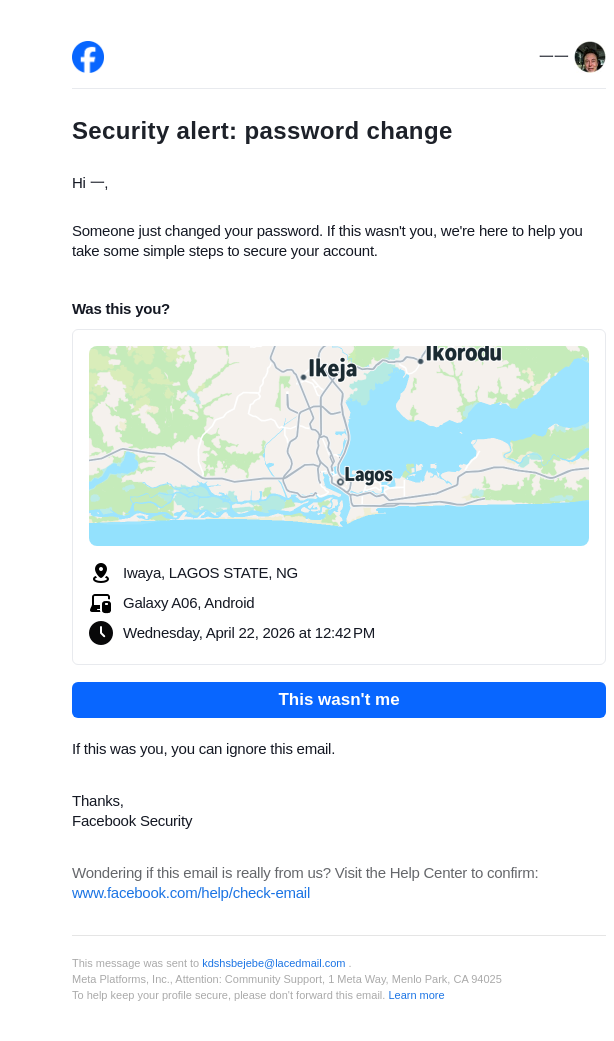Screen dimensions: 614x1041
Task: Click the location pin icon
Action: 101,573
